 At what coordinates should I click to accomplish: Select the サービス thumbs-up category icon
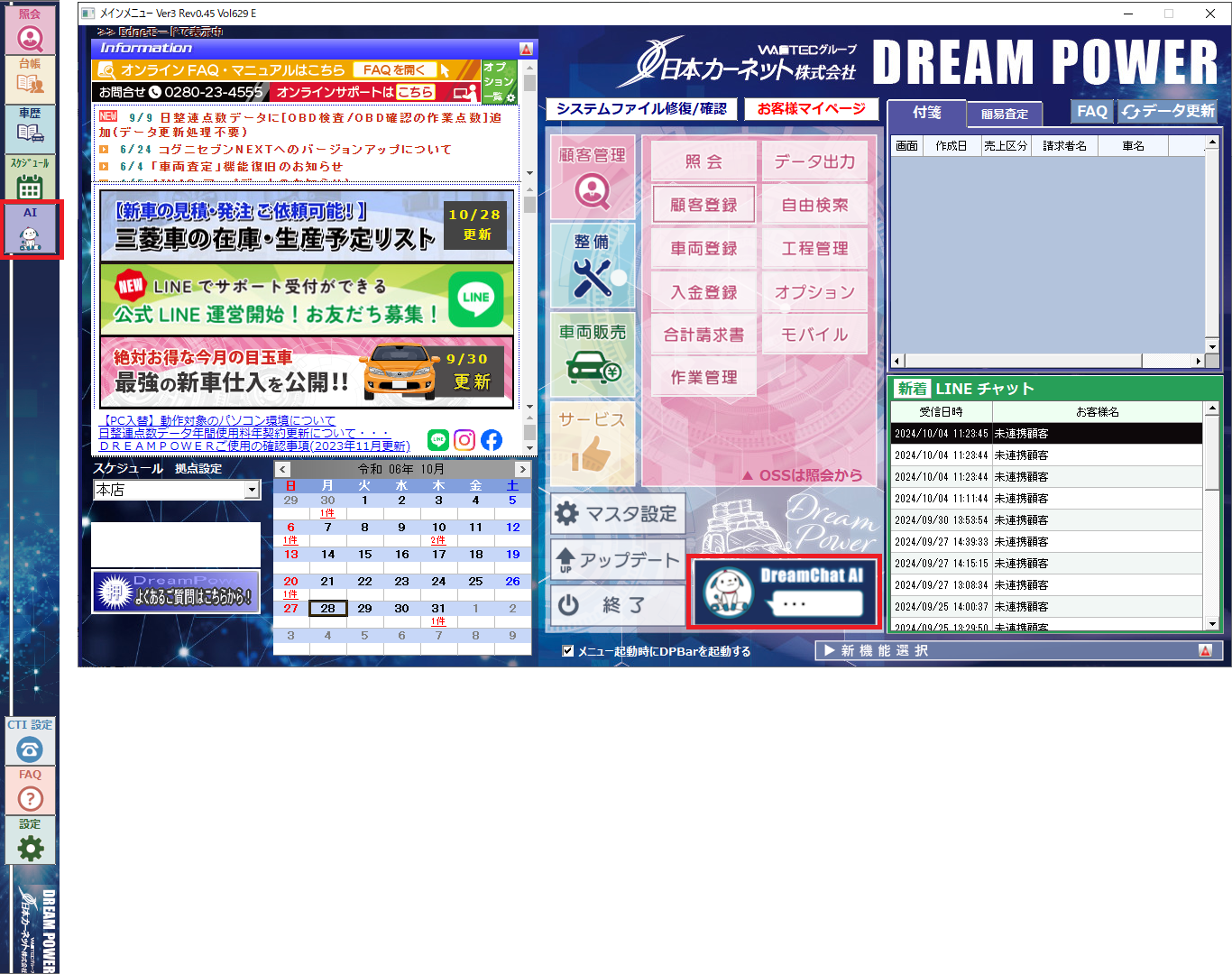point(593,443)
